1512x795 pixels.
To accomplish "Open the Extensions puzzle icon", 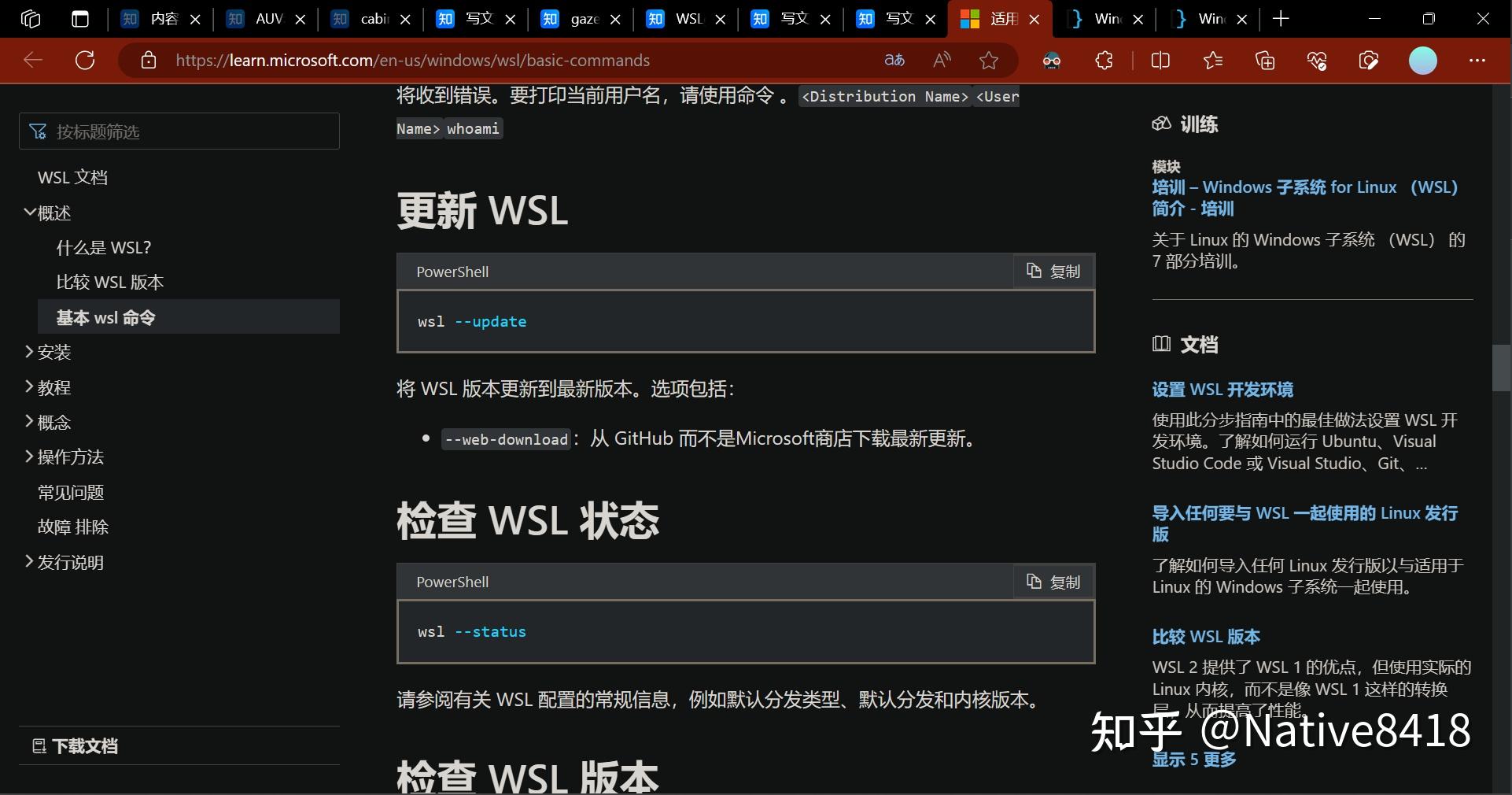I will tap(1104, 60).
